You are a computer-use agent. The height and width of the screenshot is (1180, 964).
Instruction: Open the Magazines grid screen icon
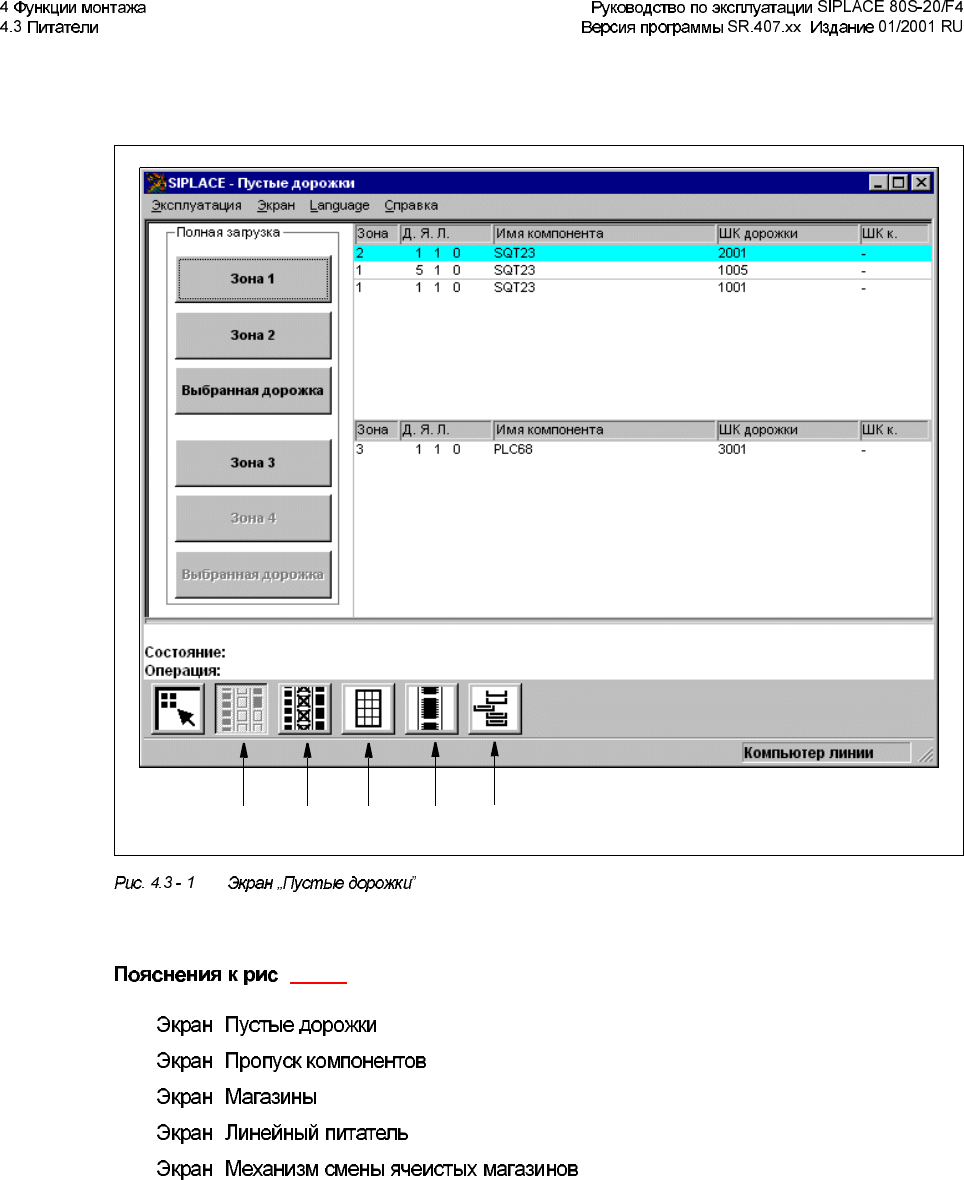coord(368,708)
